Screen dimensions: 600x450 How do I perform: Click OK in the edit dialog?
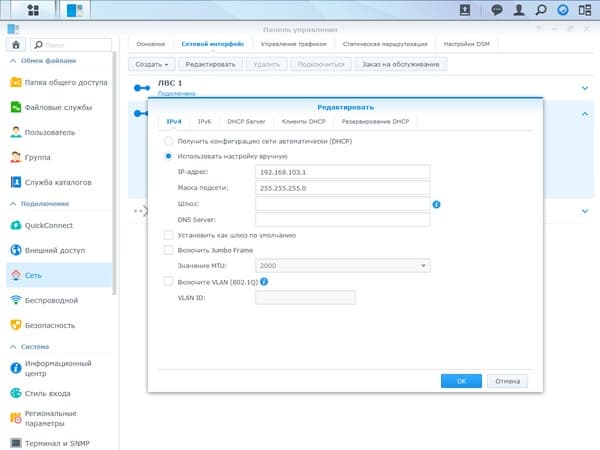click(x=461, y=381)
